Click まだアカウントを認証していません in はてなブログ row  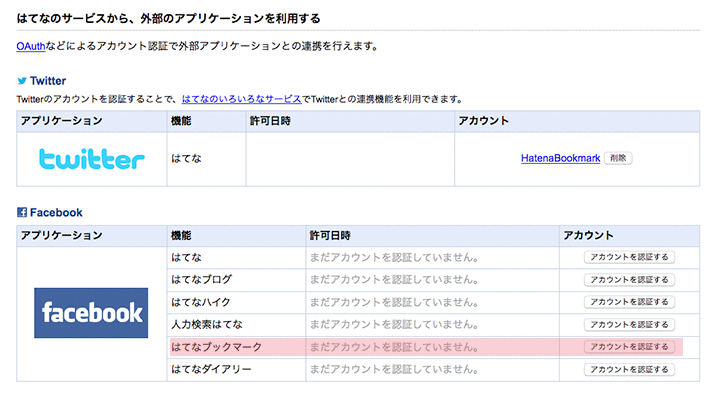tap(394, 280)
